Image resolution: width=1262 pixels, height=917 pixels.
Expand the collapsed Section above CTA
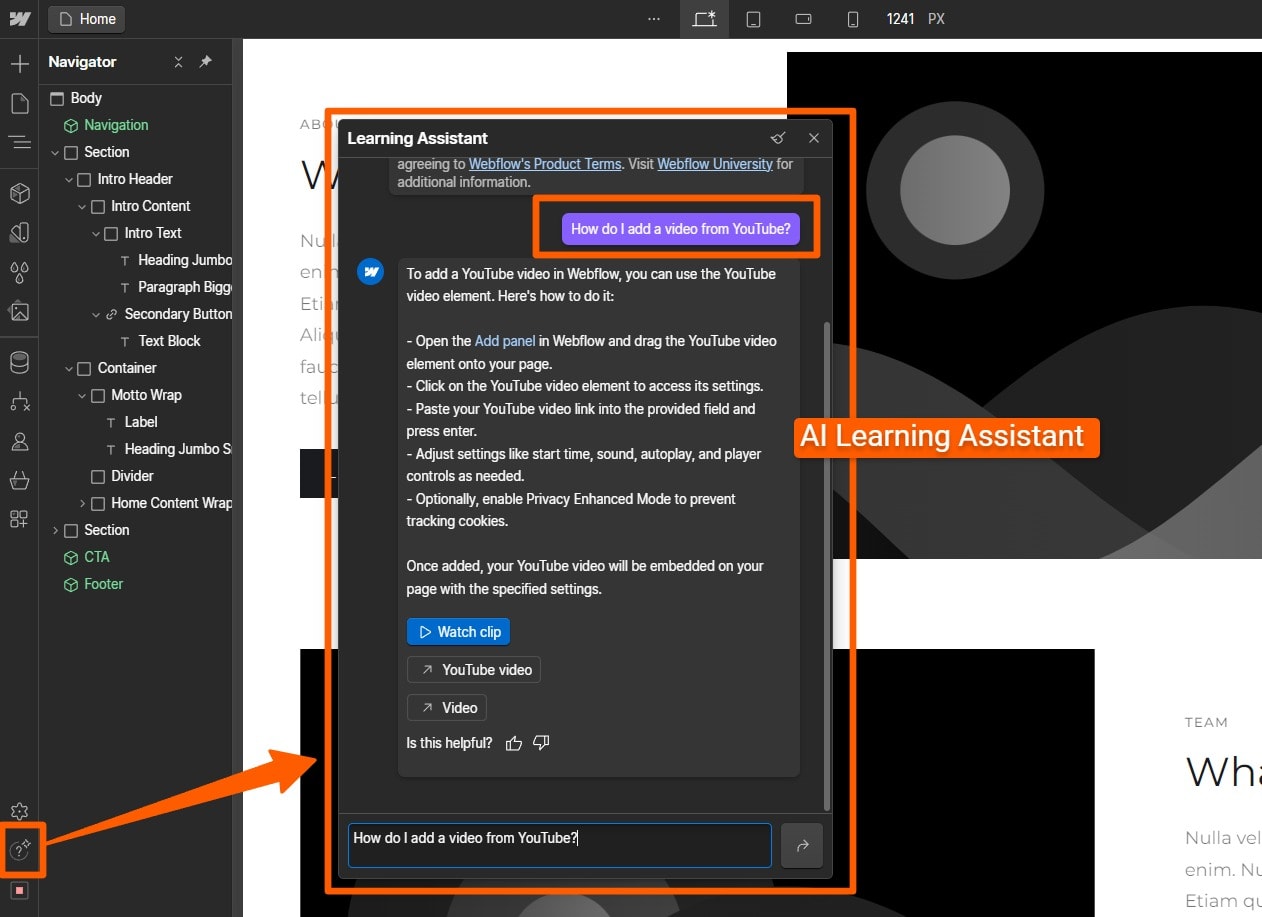[x=56, y=531]
